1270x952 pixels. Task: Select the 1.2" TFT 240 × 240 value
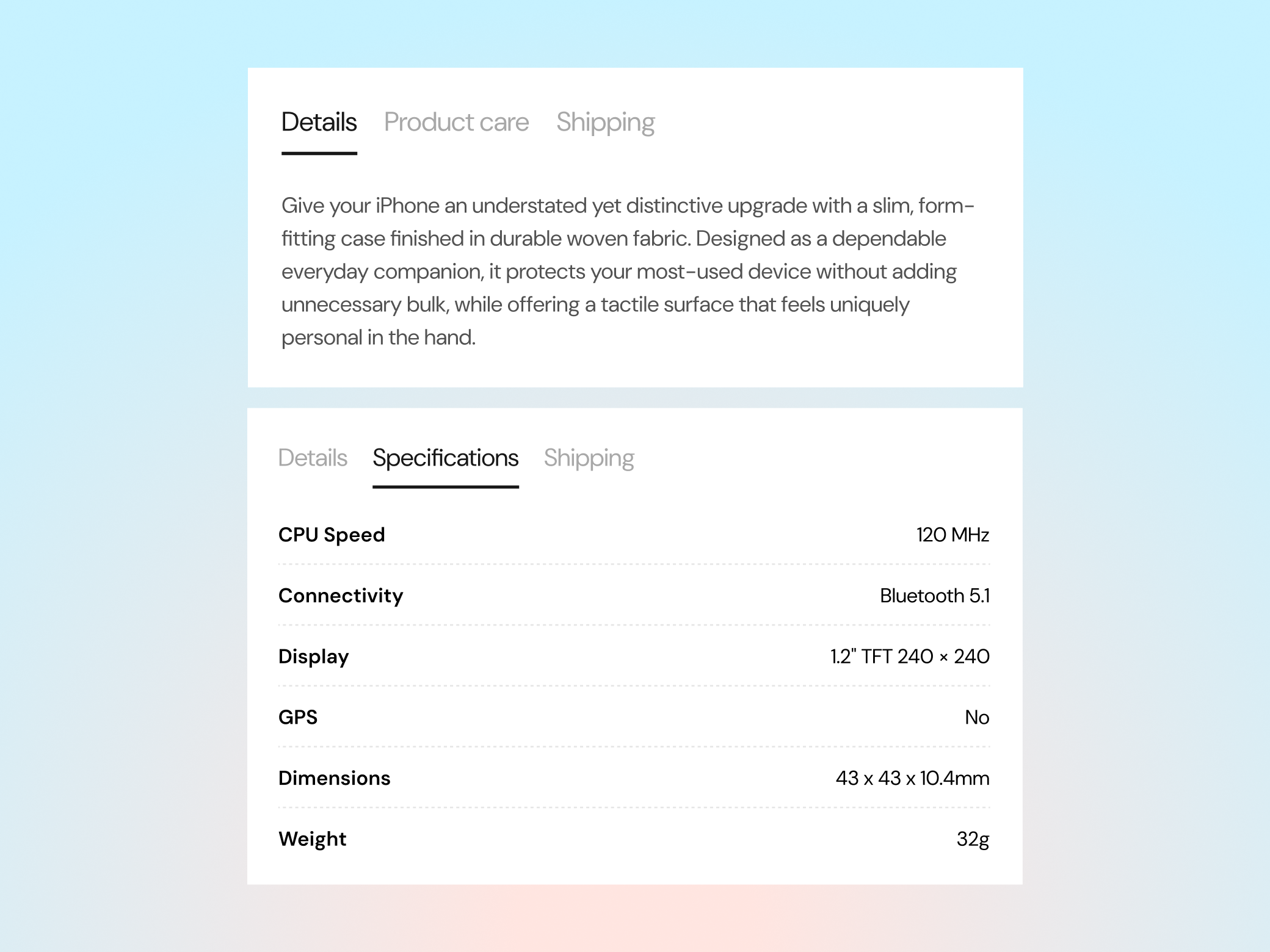(x=909, y=657)
